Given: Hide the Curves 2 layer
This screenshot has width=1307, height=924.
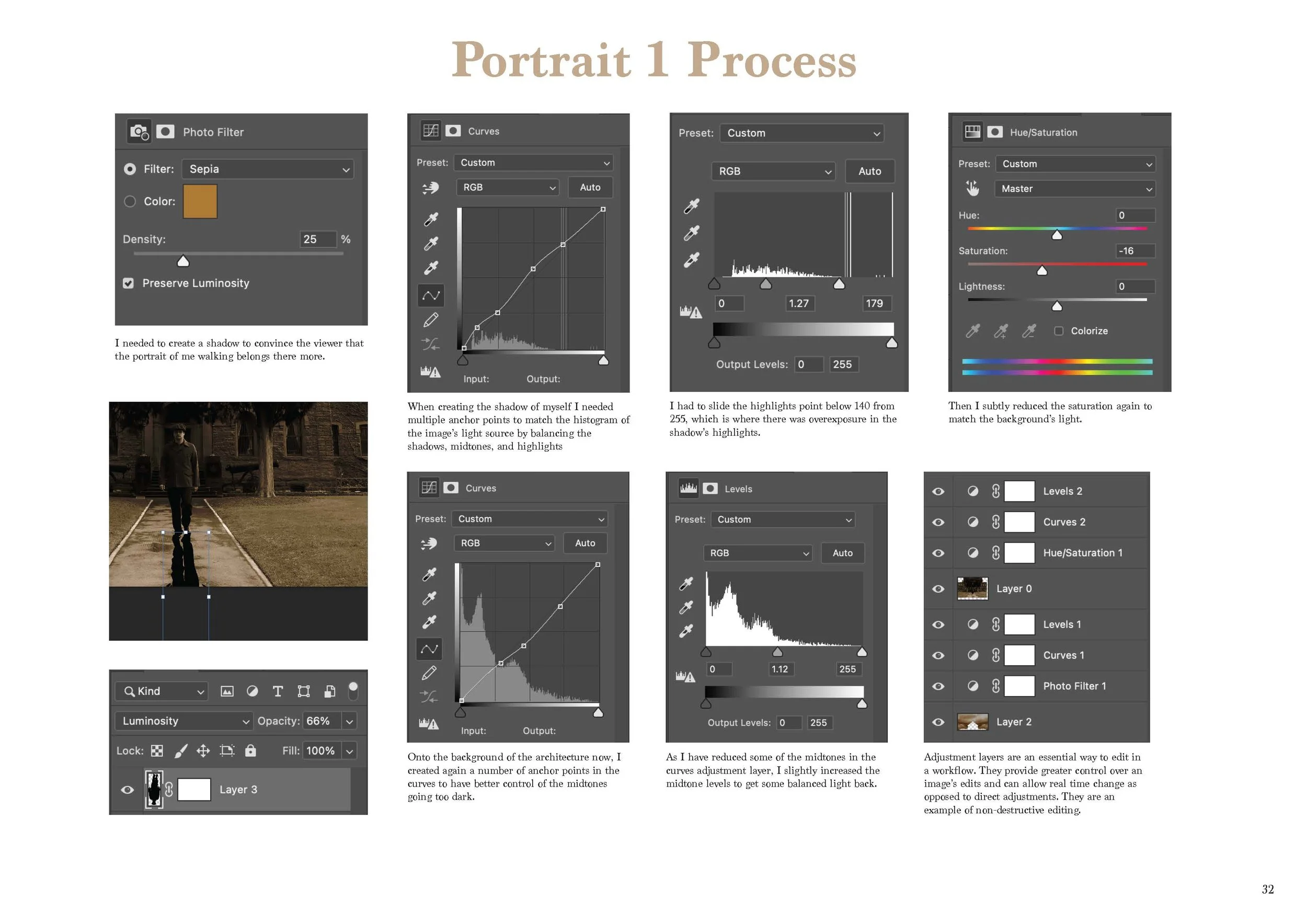Looking at the screenshot, I should 938,522.
